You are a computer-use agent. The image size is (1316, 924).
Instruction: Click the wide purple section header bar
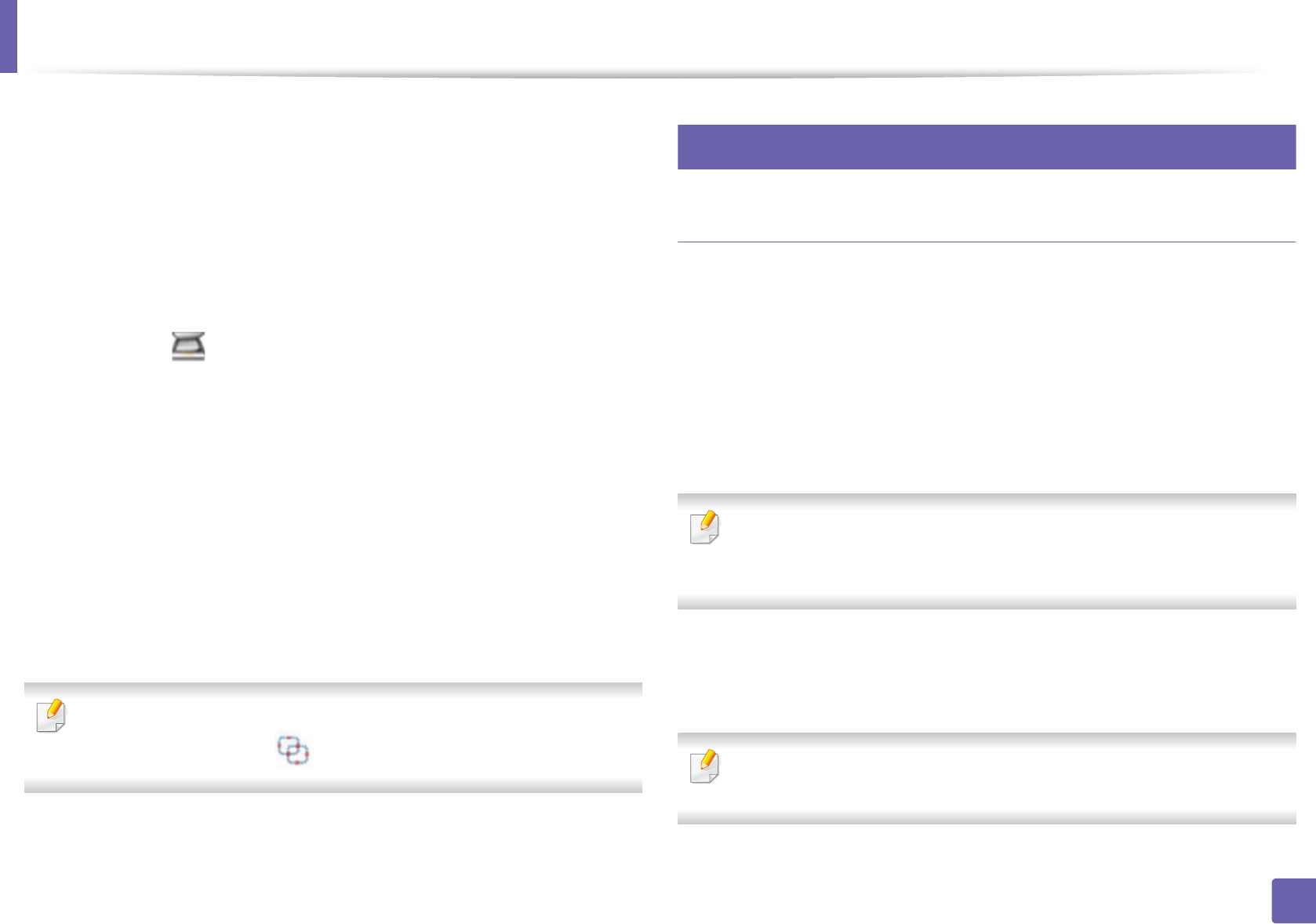[x=986, y=147]
